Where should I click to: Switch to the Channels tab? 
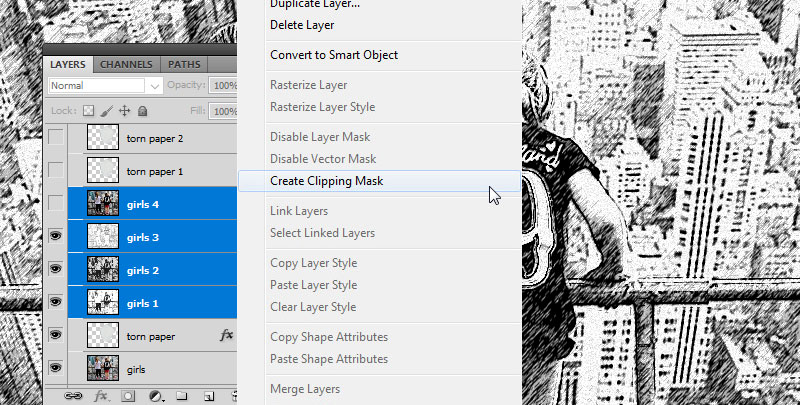click(126, 65)
